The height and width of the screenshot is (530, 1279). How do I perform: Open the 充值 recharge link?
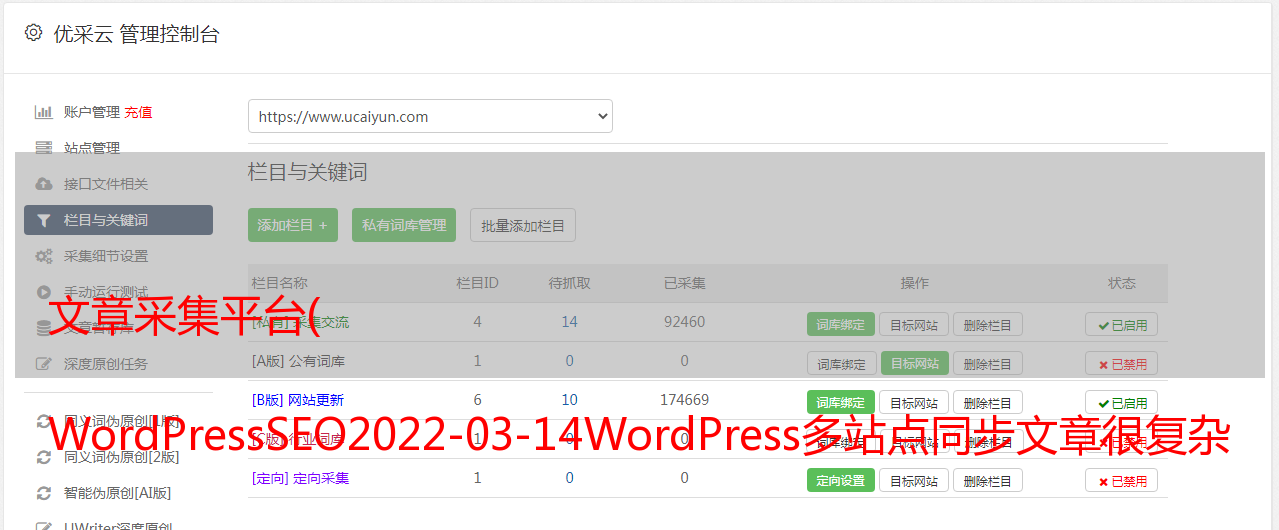tap(138, 112)
